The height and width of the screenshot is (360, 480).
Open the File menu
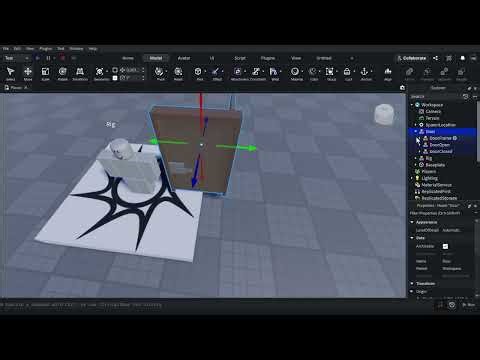click(6, 49)
